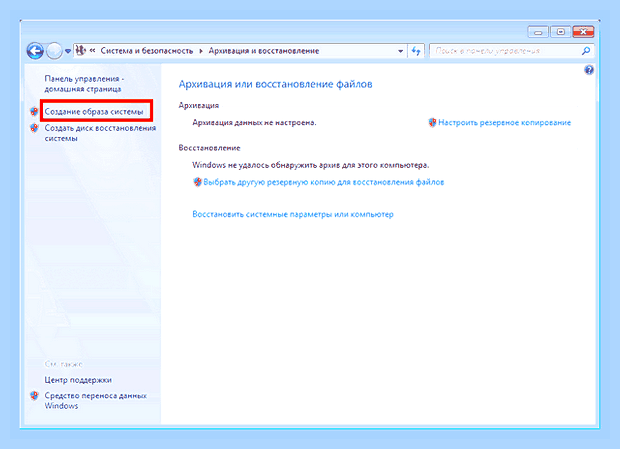Image resolution: width=620 pixels, height=449 pixels.
Task: Click heading 'Архивация или восстановление файлов'
Action: 276,84
